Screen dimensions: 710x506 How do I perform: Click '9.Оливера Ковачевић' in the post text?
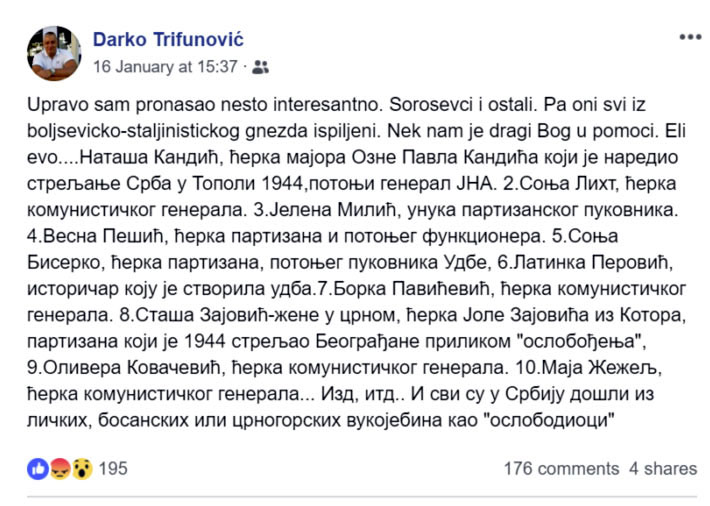point(124,367)
